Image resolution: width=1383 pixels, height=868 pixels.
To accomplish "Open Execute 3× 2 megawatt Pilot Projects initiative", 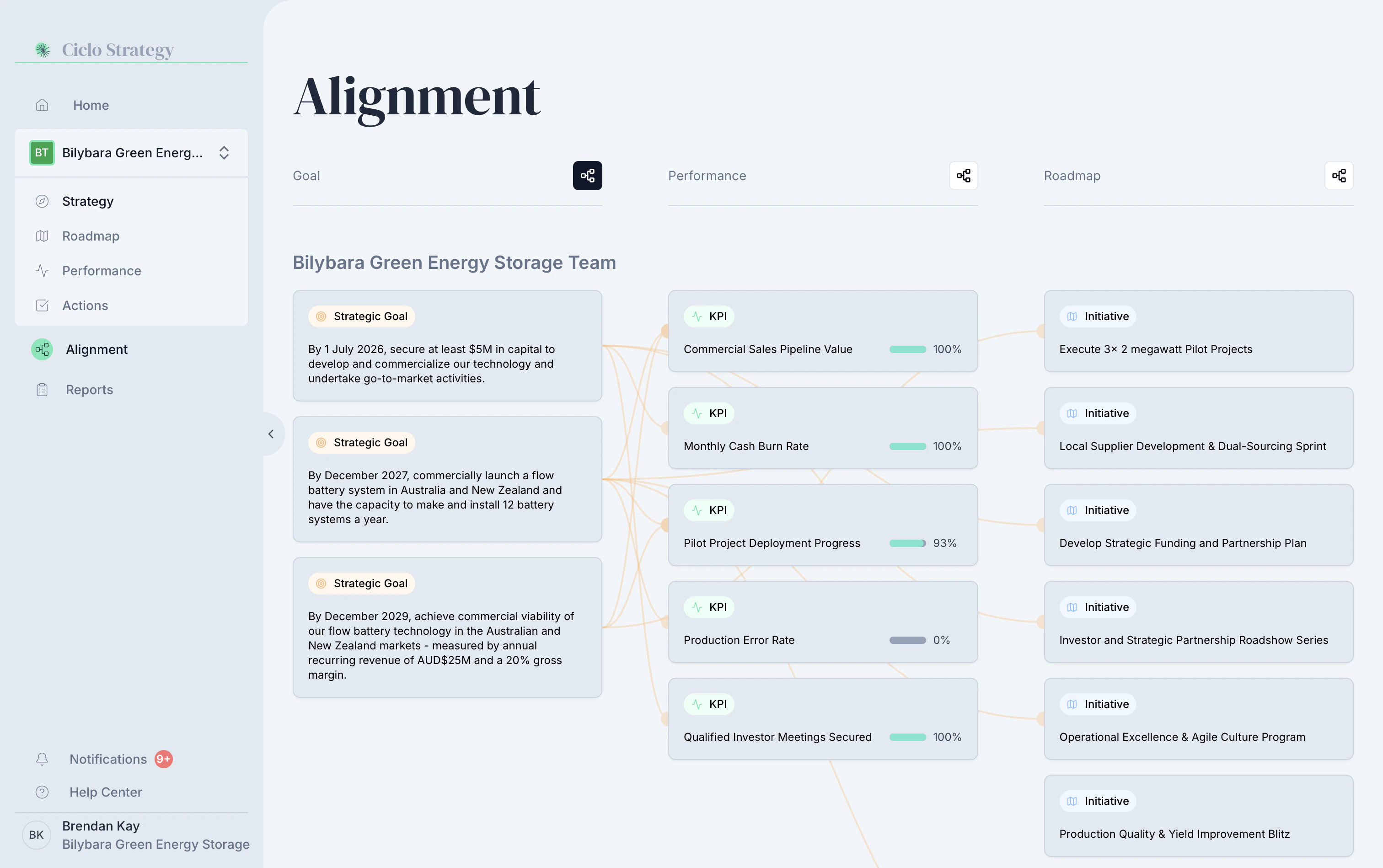I will click(x=1198, y=331).
